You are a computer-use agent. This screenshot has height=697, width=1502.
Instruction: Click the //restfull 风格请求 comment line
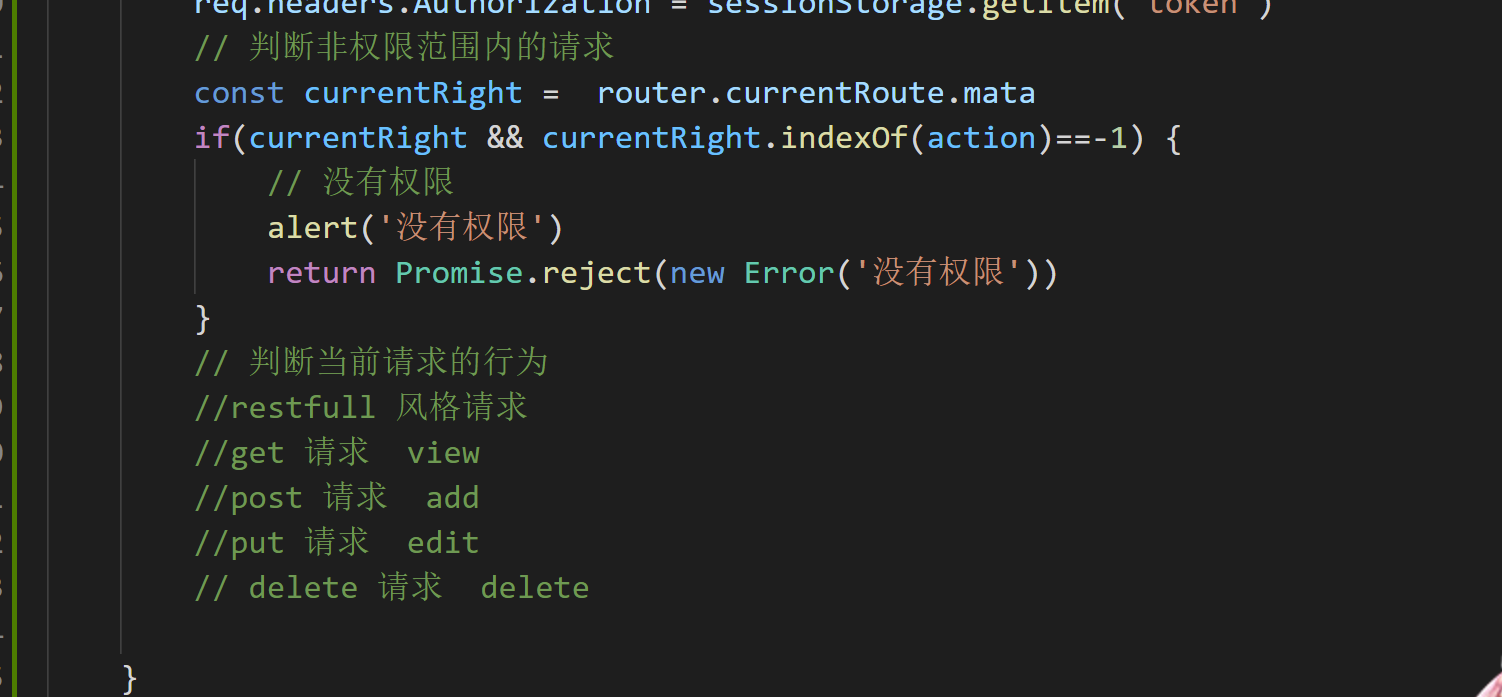[x=361, y=407]
